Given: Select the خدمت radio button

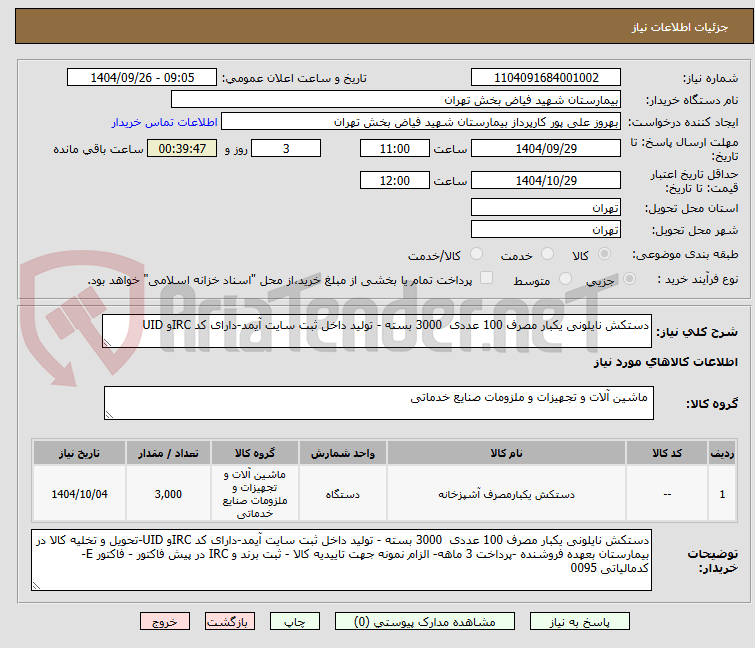Looking at the screenshot, I should coord(547,254).
